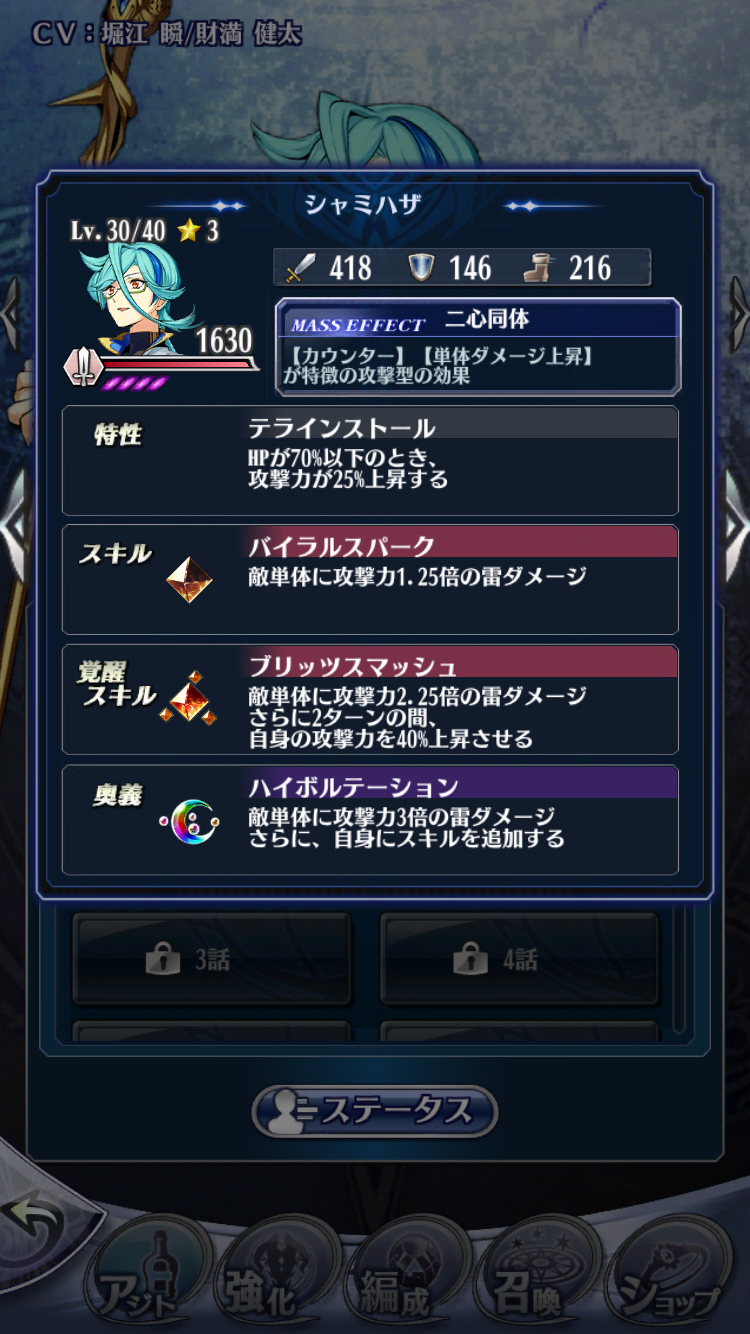
Task: Tap the sword attack stat 418
Action: pyautogui.click(x=329, y=268)
